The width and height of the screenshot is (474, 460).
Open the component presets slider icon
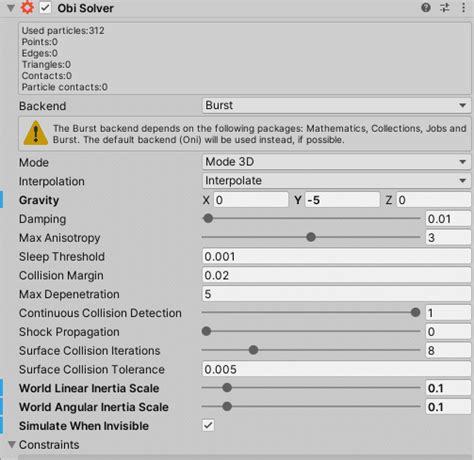coord(445,8)
